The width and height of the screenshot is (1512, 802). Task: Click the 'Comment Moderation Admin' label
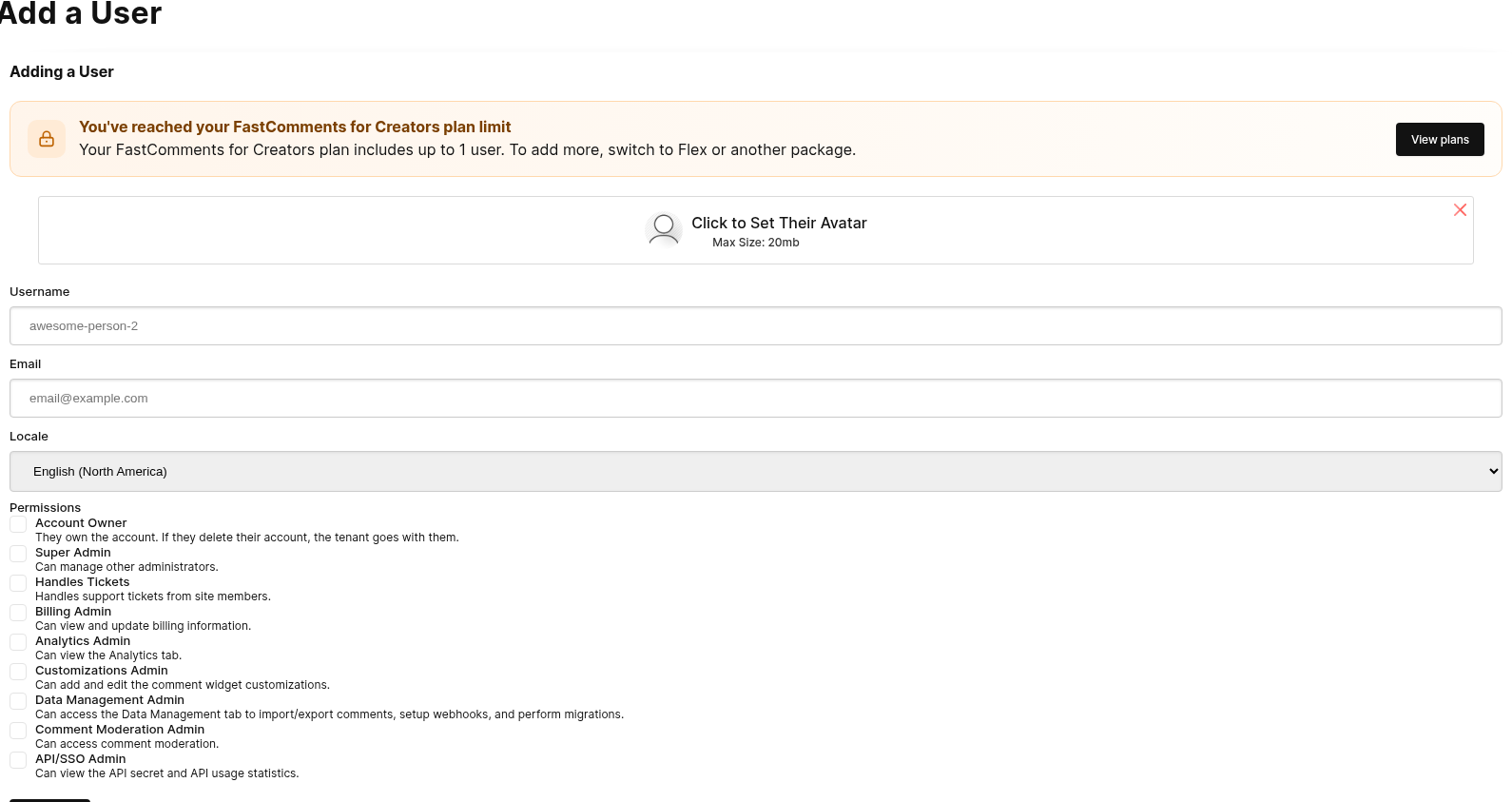(120, 730)
